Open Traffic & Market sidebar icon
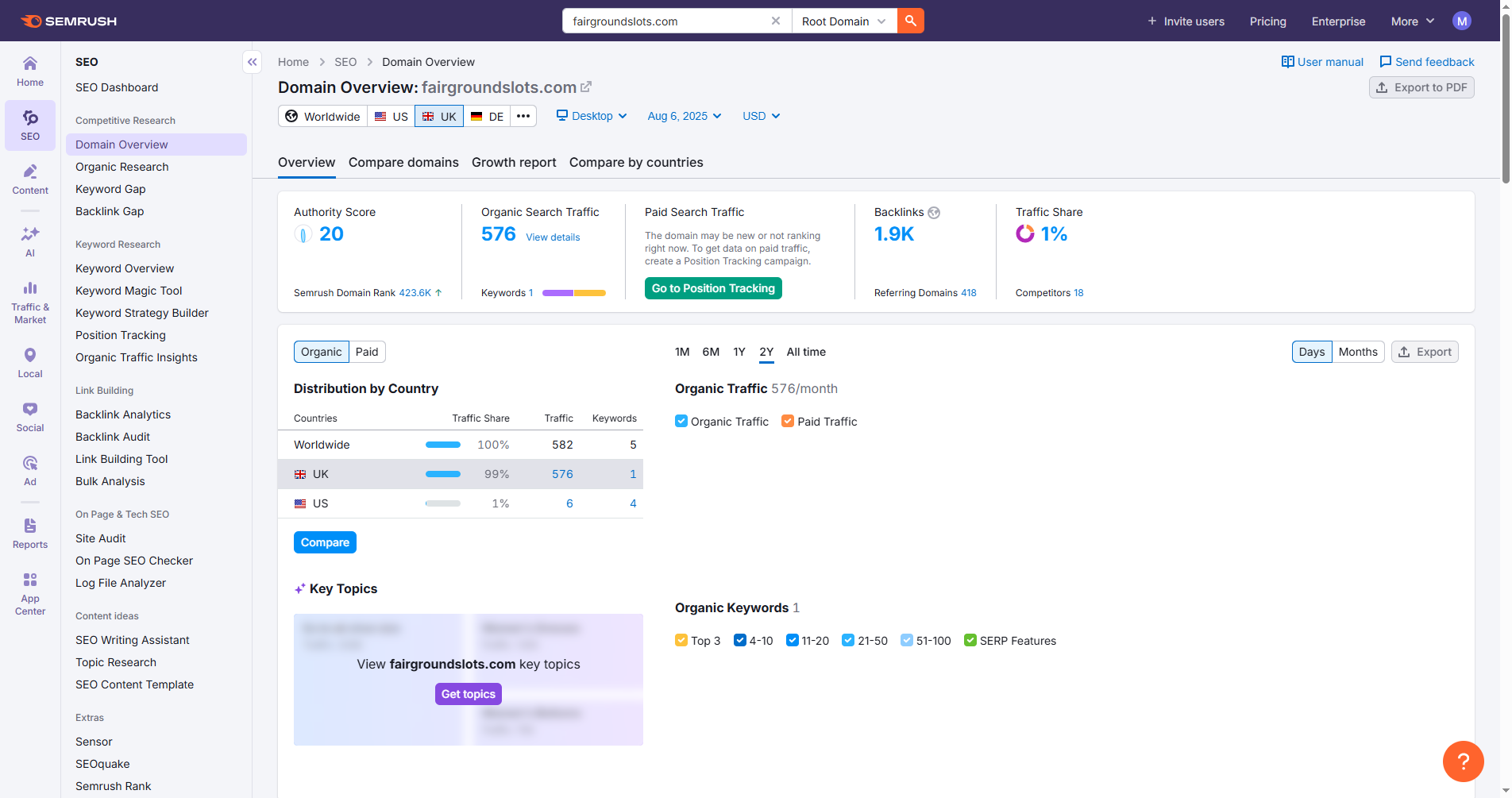The image size is (1512, 798). [x=30, y=302]
